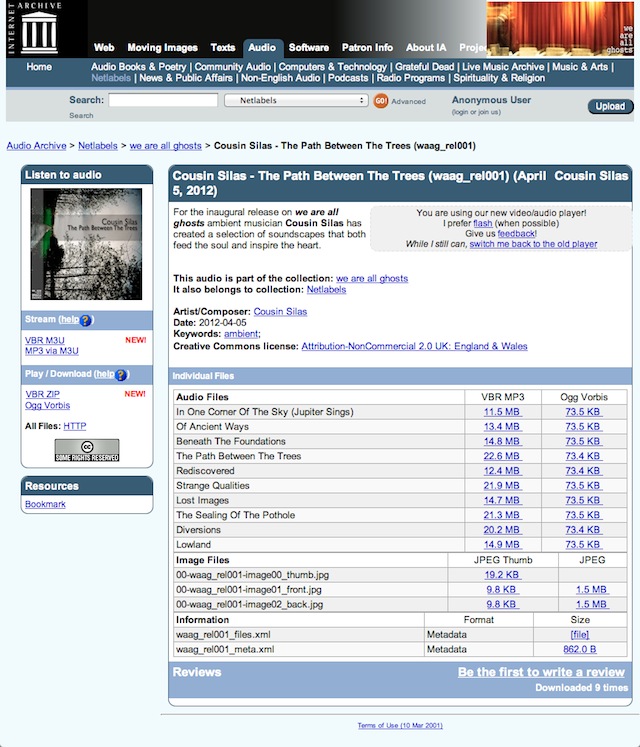Click Netlabels breadcrumb link
Screen dimensions: 640x747
coord(98,146)
